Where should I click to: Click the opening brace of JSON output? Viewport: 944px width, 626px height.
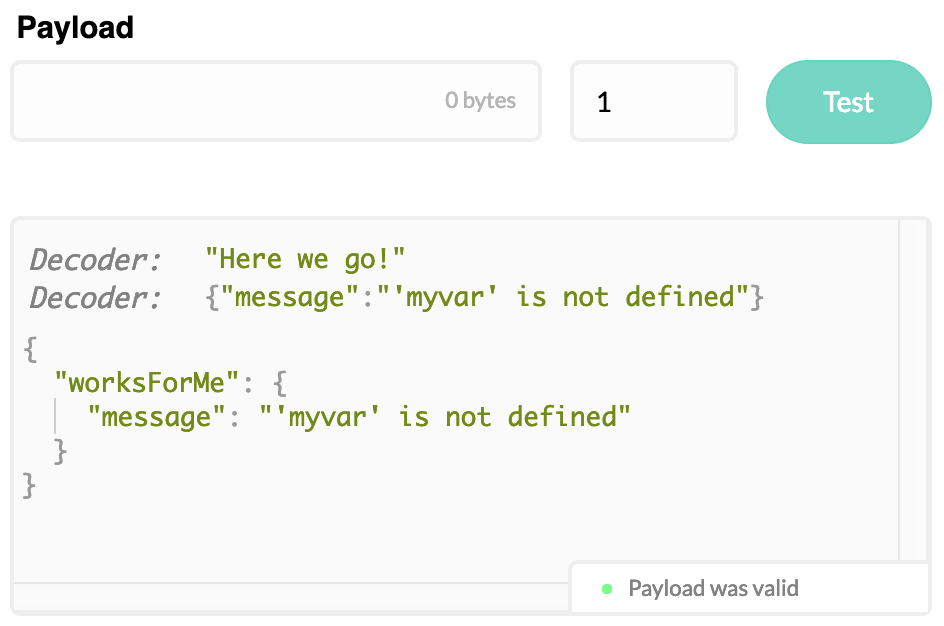click(30, 349)
